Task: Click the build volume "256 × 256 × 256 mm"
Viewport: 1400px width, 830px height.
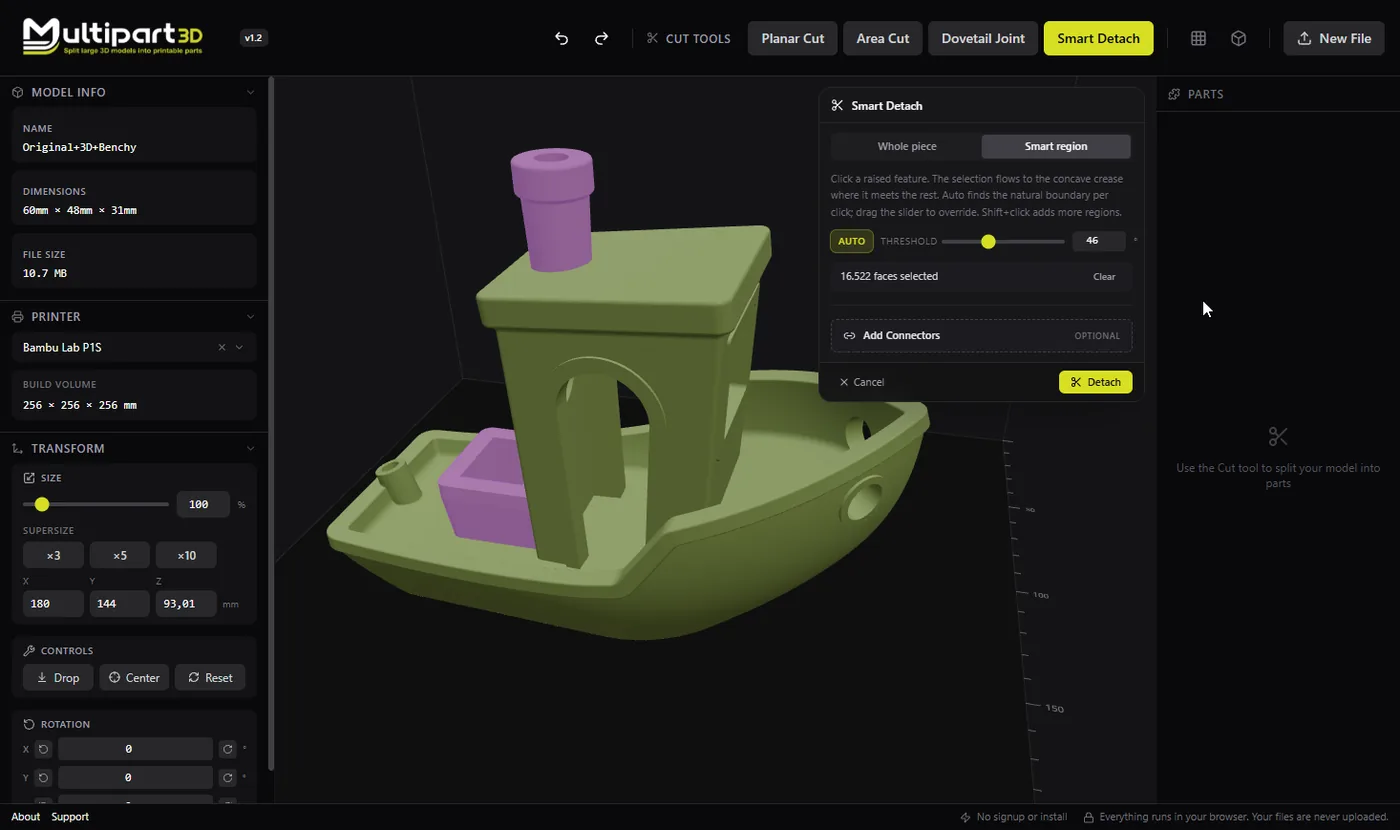Action: coord(80,405)
